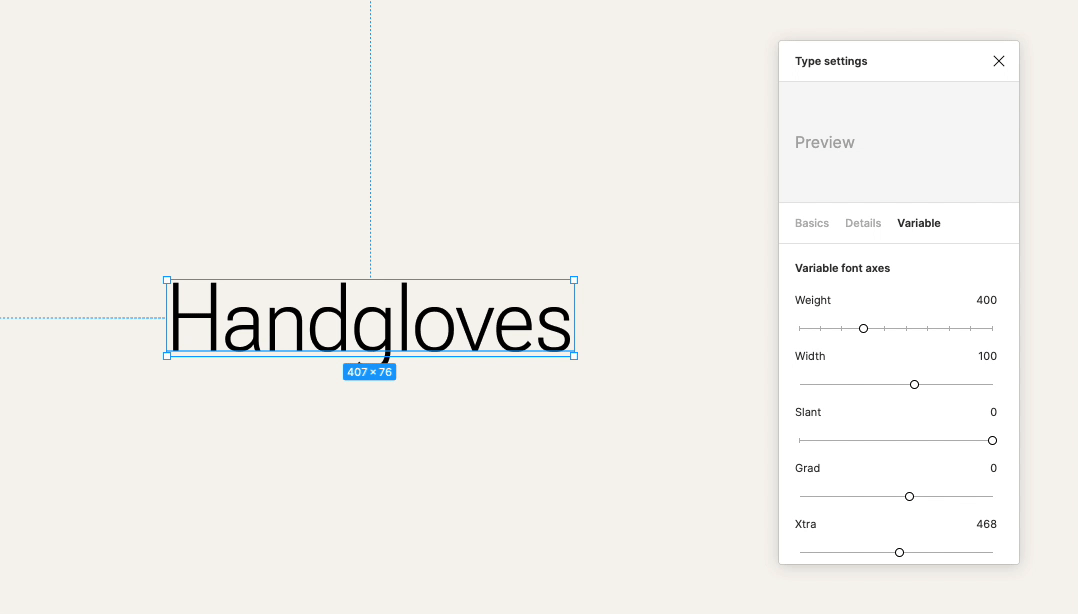The width and height of the screenshot is (1078, 614).
Task: Click the Weight value 400
Action: [x=986, y=300]
